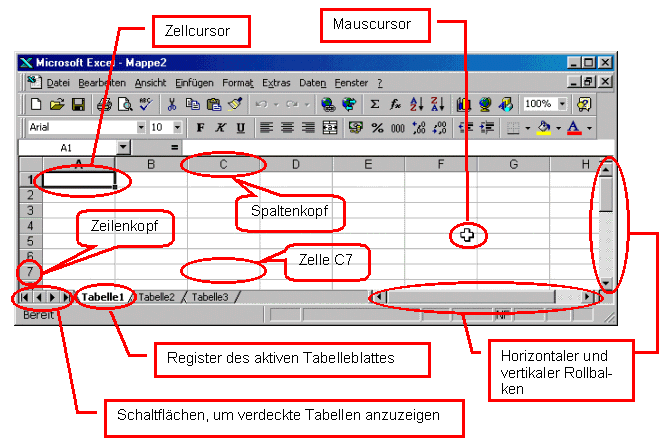Viewport: 665px width, 442px height.
Task: Decrease decimal places icon
Action: [x=440, y=127]
